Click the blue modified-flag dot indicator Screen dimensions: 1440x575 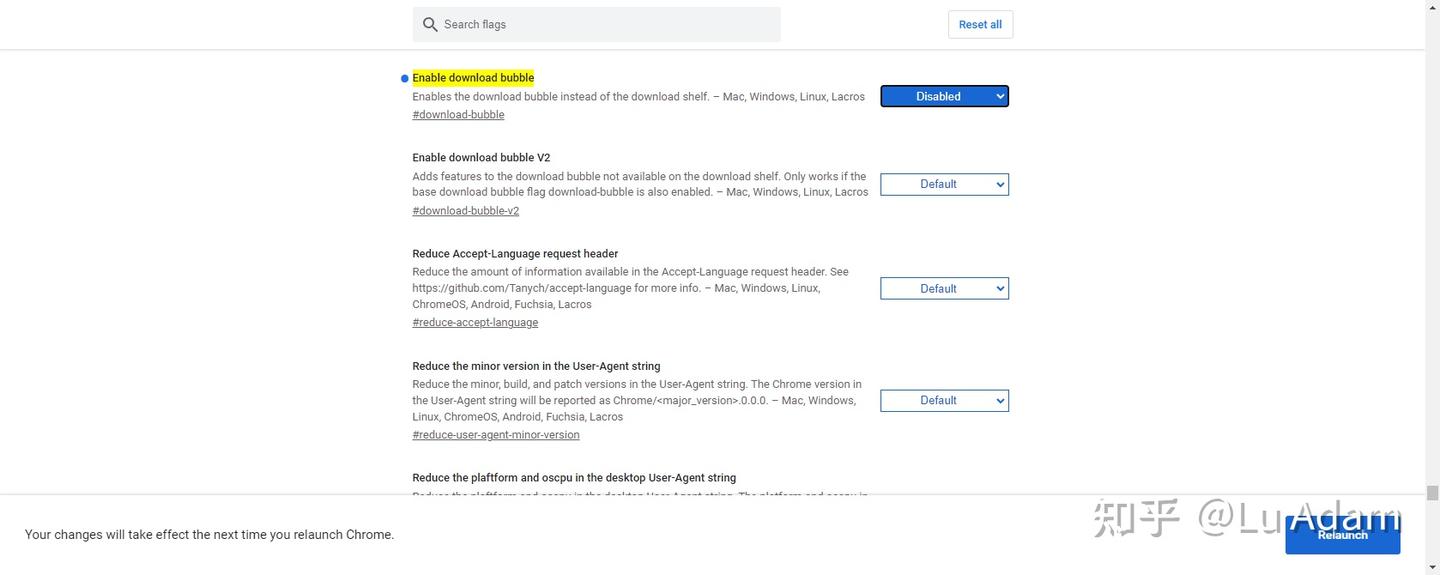coord(405,78)
